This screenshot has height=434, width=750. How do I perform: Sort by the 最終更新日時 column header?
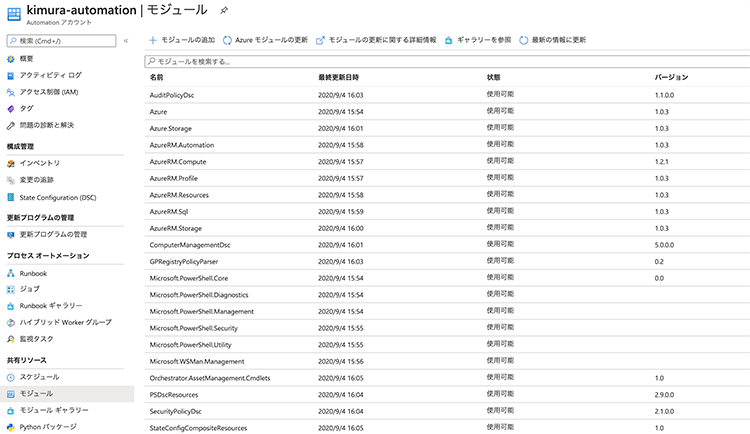[338, 77]
